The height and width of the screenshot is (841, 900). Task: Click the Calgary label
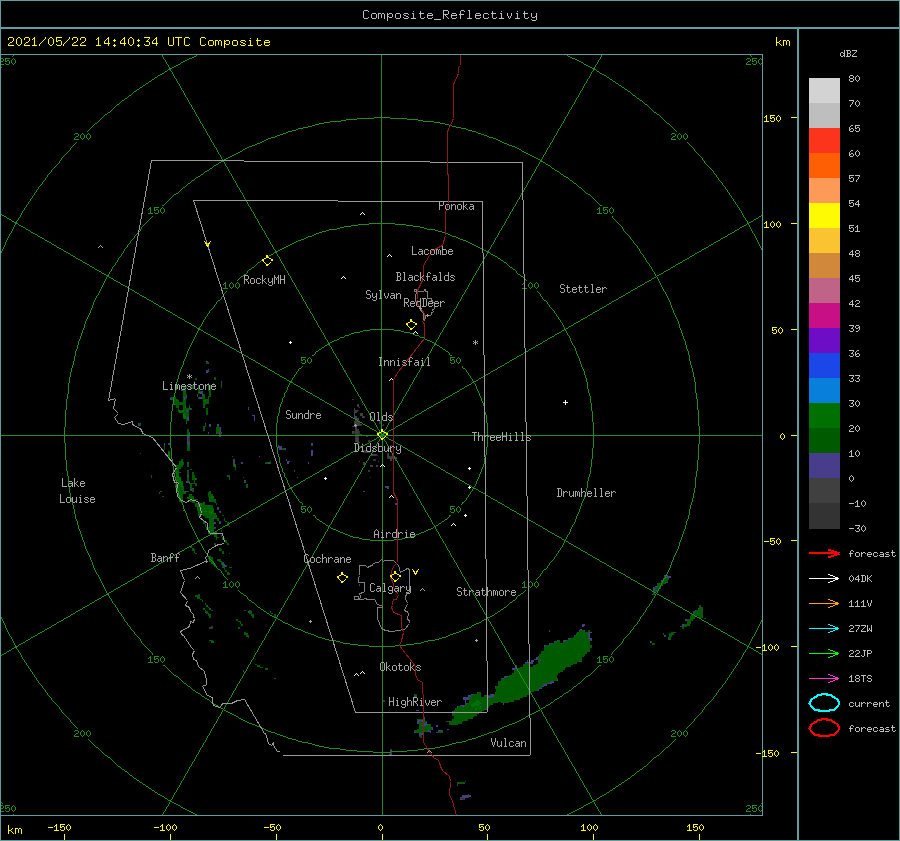coord(390,588)
